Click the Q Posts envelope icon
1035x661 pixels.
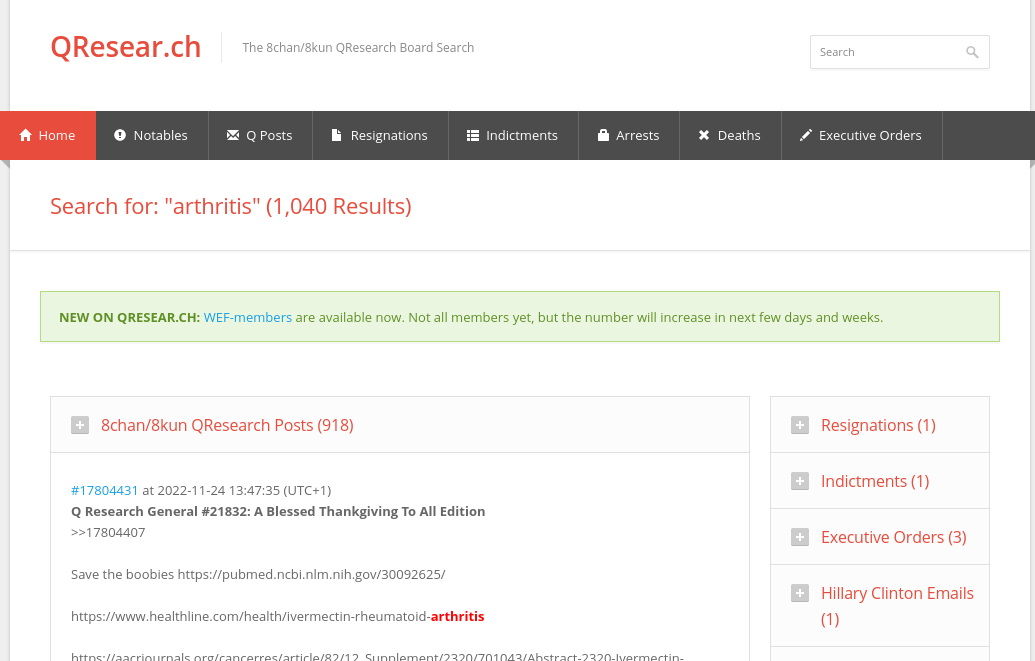point(232,135)
